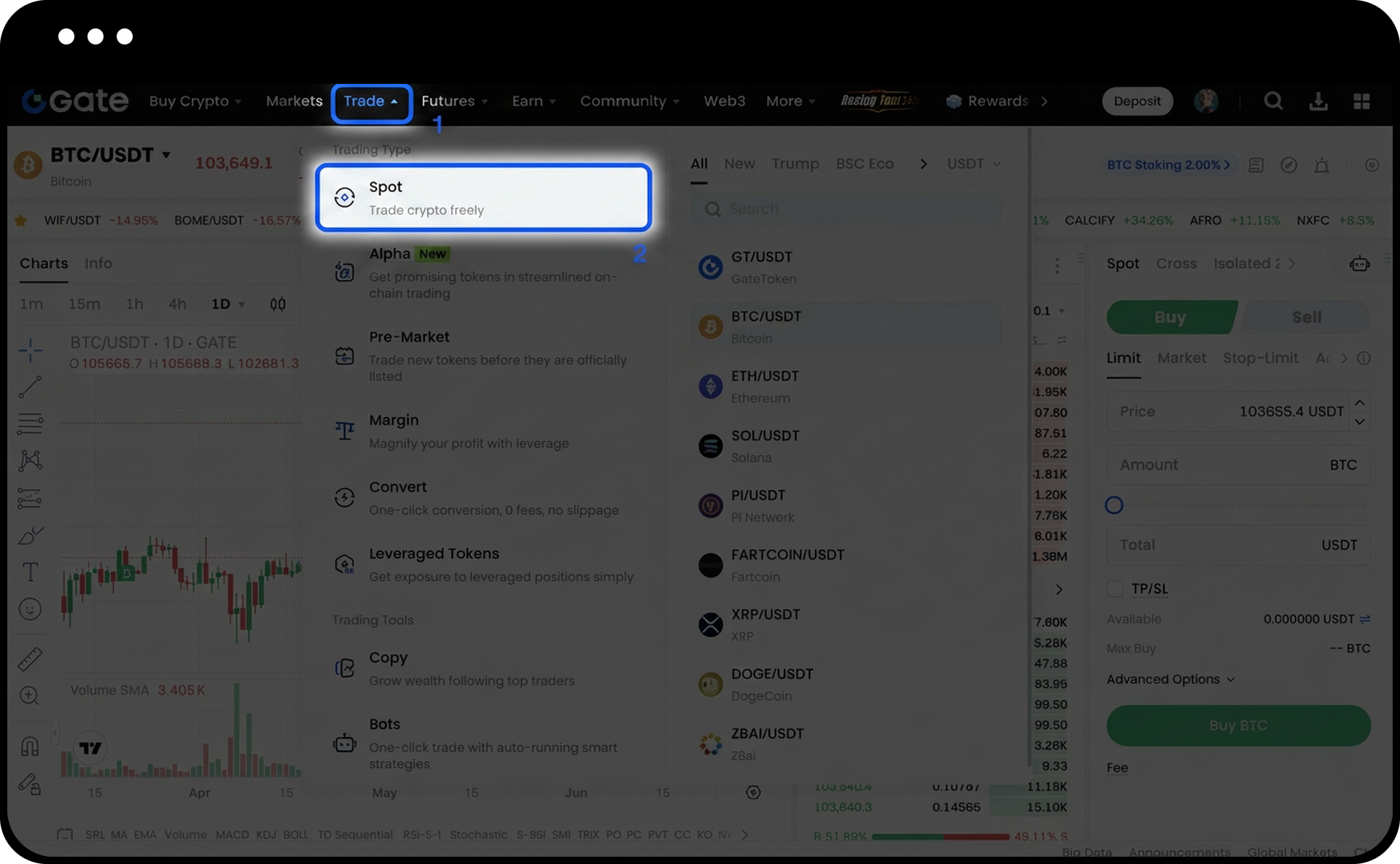Image resolution: width=1400 pixels, height=864 pixels.
Task: Click the amount percentage slider handle
Action: (1113, 505)
